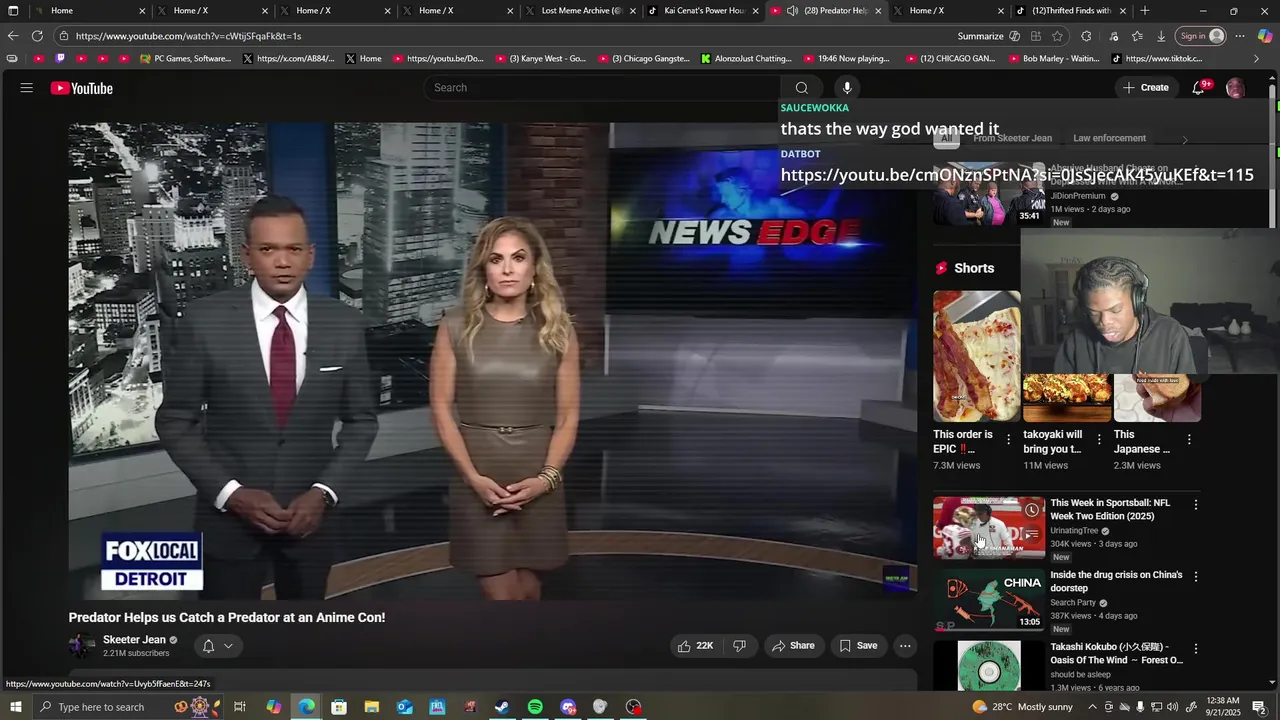The width and height of the screenshot is (1280, 720).
Task: Add page to favorites with star icon
Action: tap(1058, 36)
